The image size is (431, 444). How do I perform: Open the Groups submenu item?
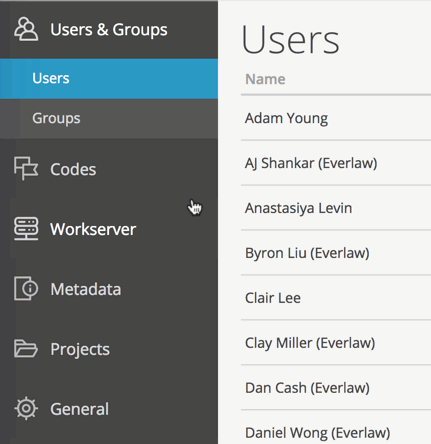[109, 119]
